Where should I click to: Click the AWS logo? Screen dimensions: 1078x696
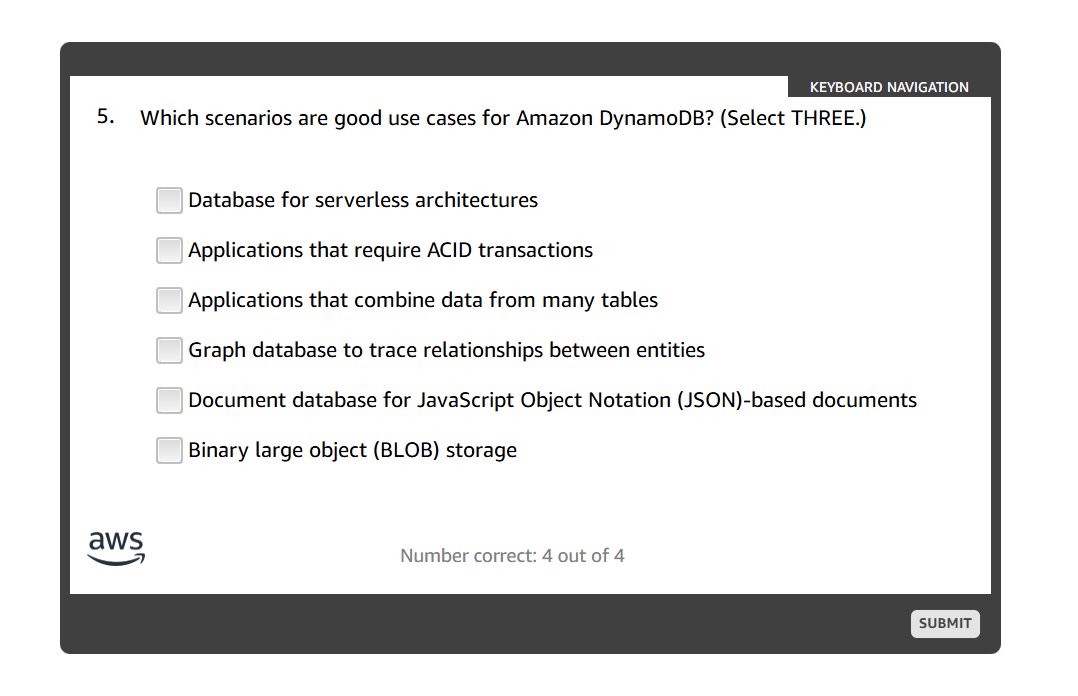pos(115,545)
